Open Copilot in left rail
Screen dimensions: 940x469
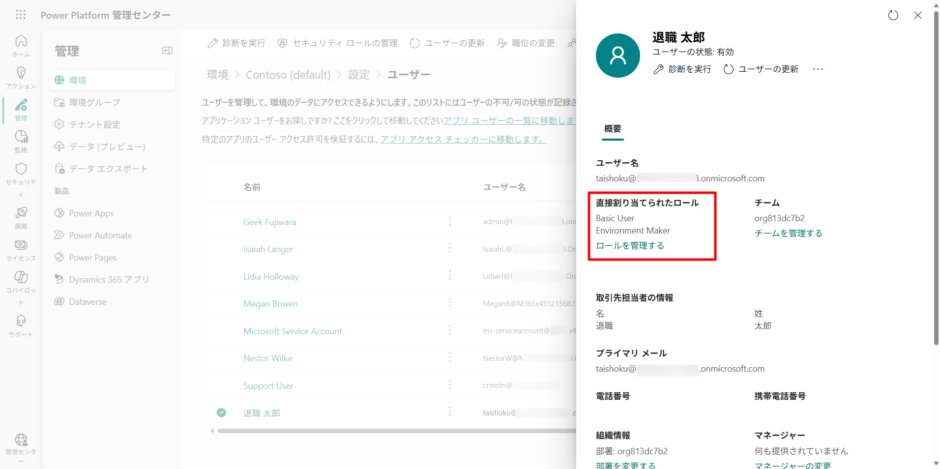pos(20,288)
